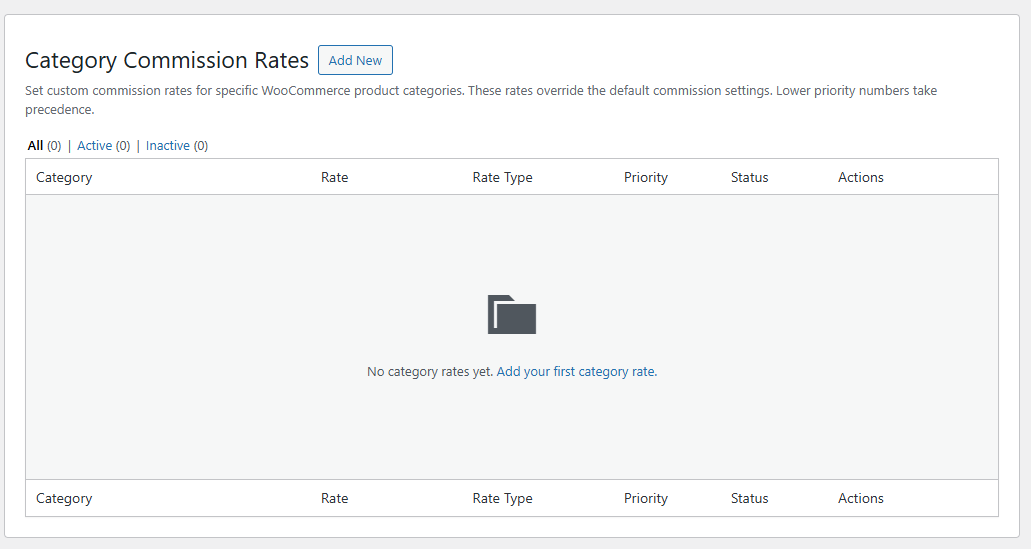The image size is (1031, 549).
Task: Click the 'Category Commission Rates' heading
Action: (167, 60)
